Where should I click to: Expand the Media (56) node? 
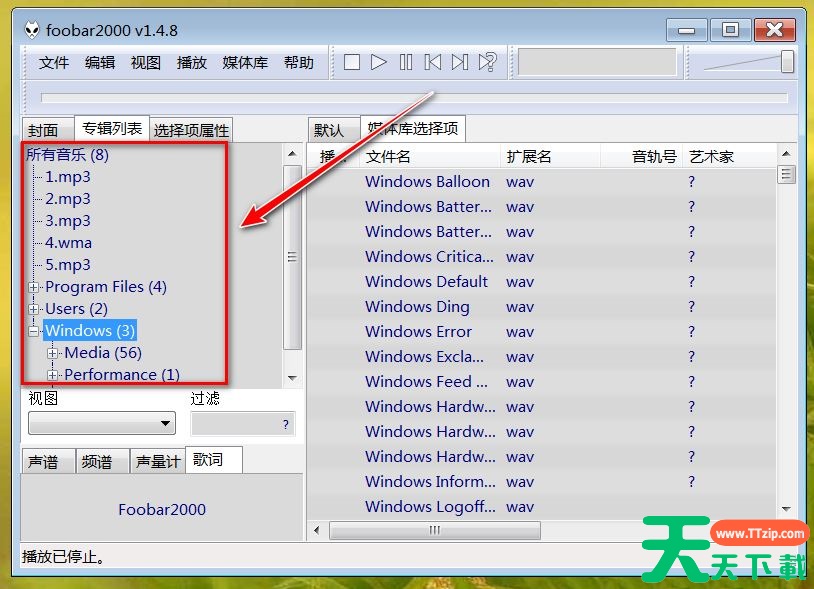(x=52, y=353)
